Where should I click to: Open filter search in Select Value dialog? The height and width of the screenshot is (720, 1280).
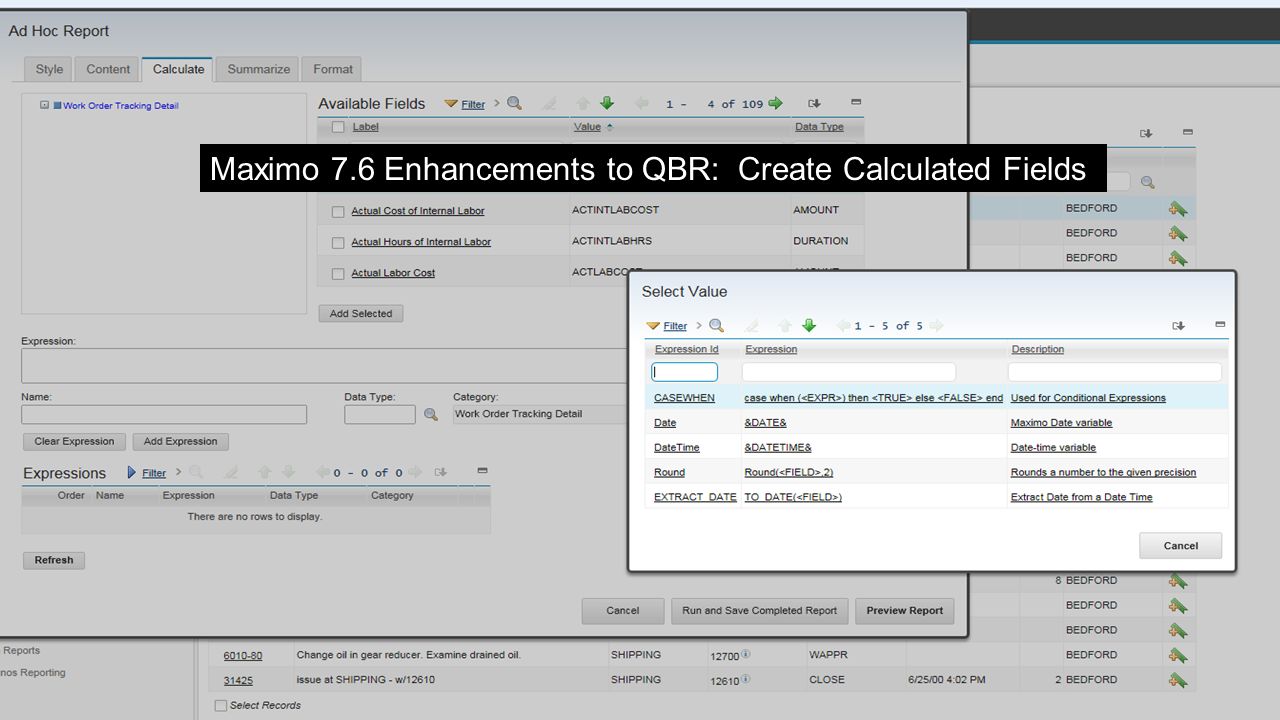pyautogui.click(x=716, y=325)
